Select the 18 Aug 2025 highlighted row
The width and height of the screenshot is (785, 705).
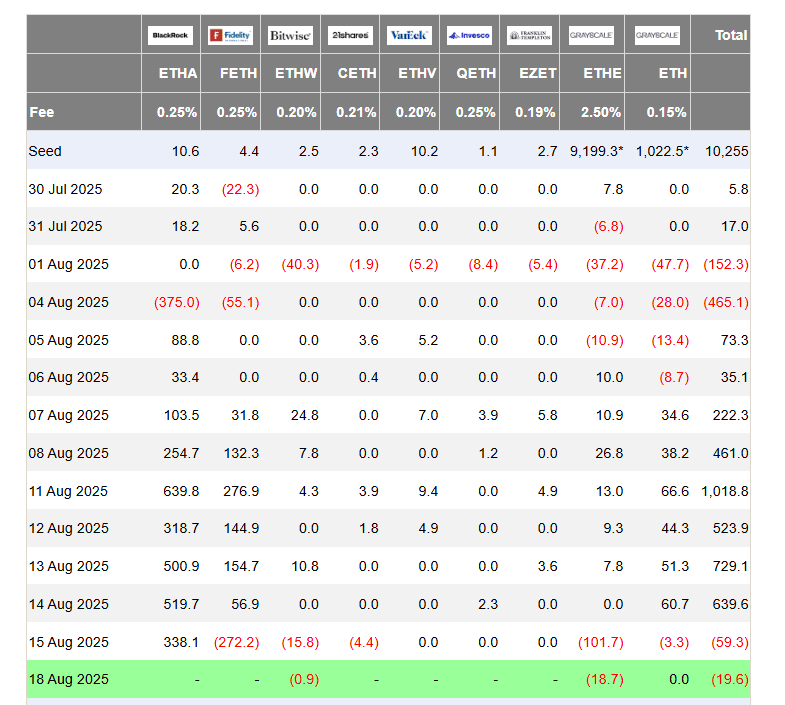(x=388, y=679)
